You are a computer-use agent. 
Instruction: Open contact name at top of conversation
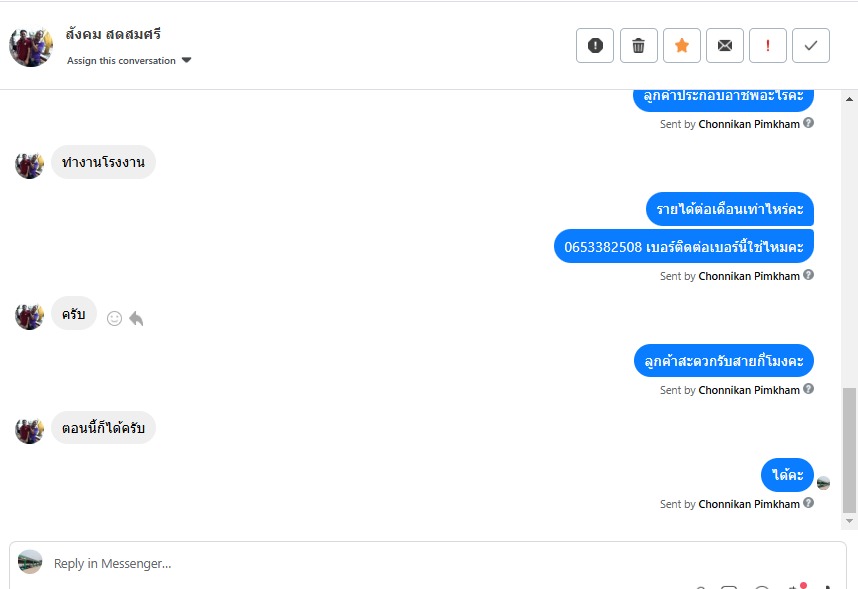click(x=113, y=34)
